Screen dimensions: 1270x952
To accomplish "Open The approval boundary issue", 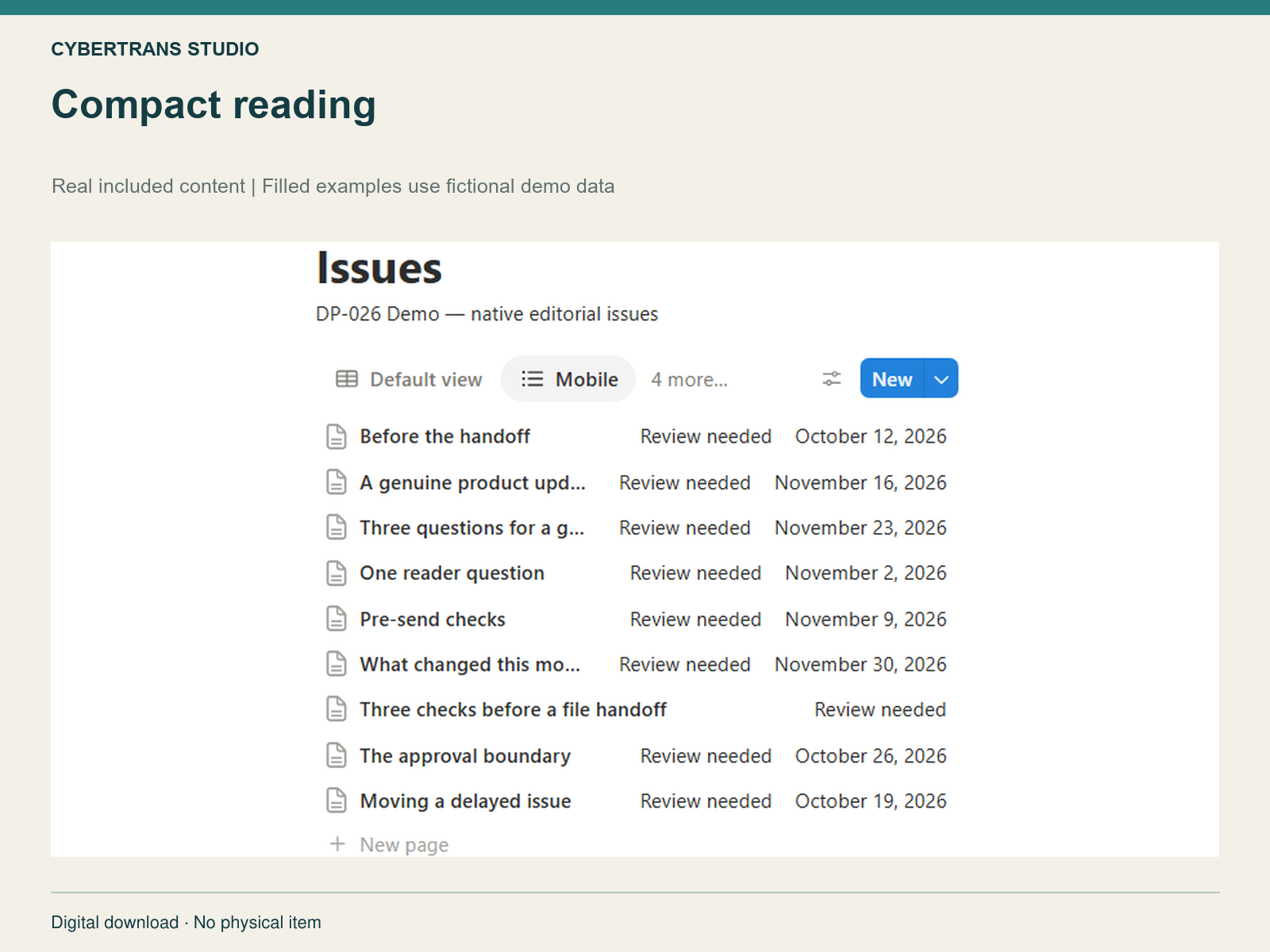I will tap(465, 755).
